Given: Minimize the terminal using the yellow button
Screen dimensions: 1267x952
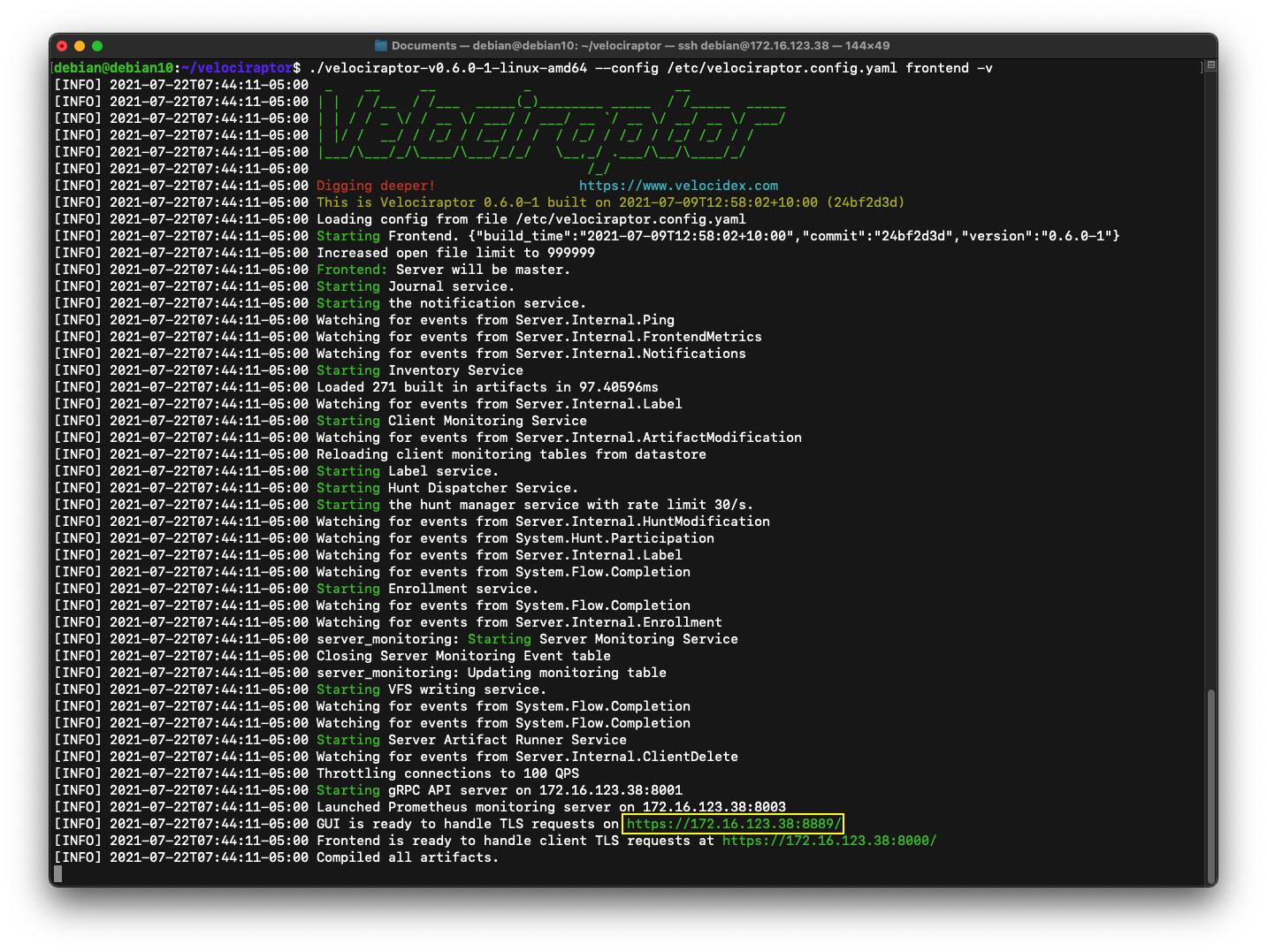Looking at the screenshot, I should click(80, 46).
